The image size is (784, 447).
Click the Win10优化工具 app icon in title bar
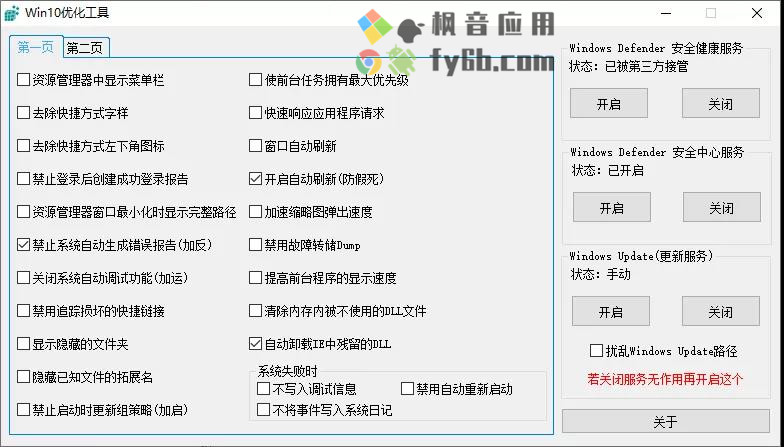[x=12, y=14]
